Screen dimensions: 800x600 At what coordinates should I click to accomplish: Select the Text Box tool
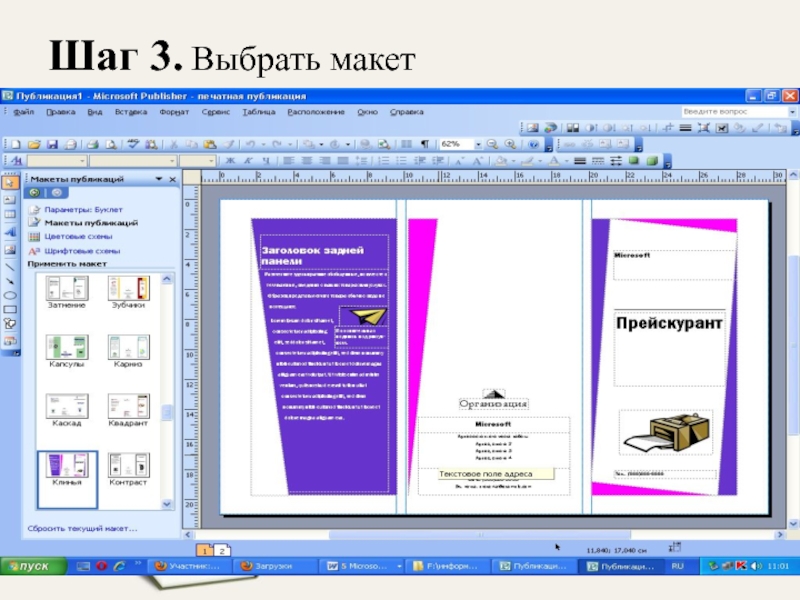point(10,199)
